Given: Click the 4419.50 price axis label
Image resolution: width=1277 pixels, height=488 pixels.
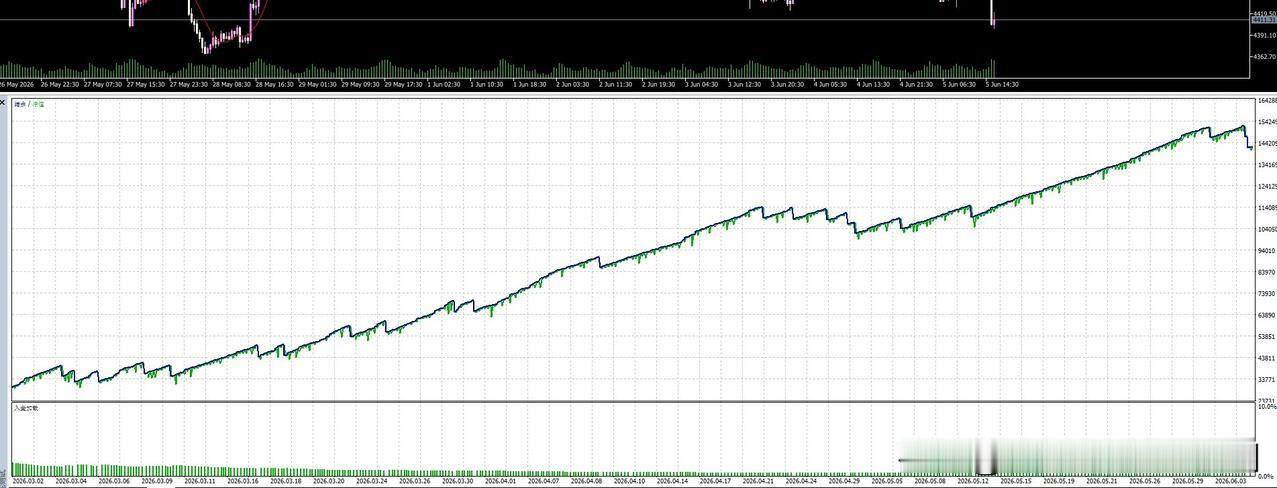Looking at the screenshot, I should click(1265, 13).
